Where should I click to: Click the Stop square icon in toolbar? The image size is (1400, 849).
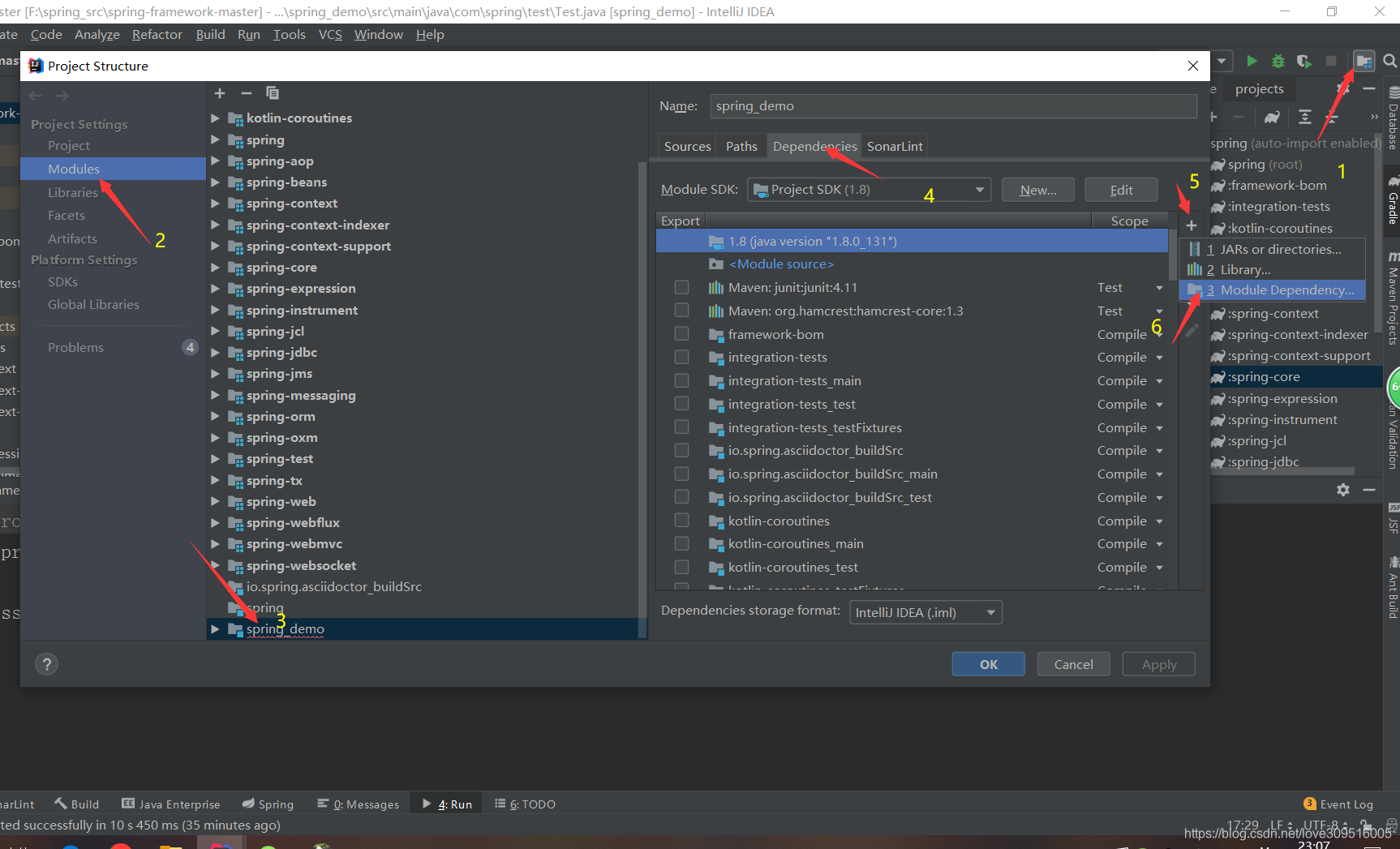point(1331,61)
